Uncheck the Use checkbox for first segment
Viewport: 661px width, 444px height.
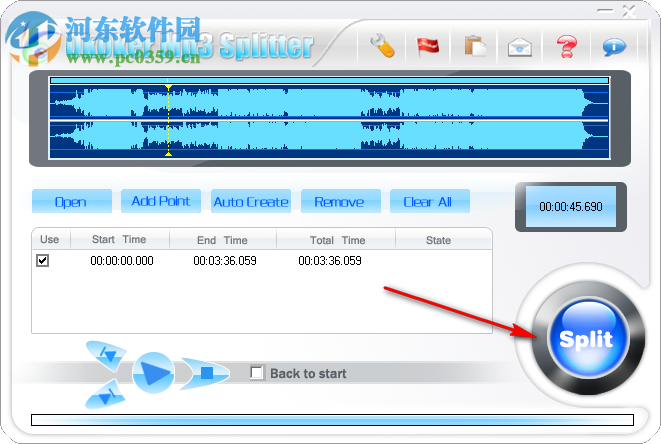43,260
